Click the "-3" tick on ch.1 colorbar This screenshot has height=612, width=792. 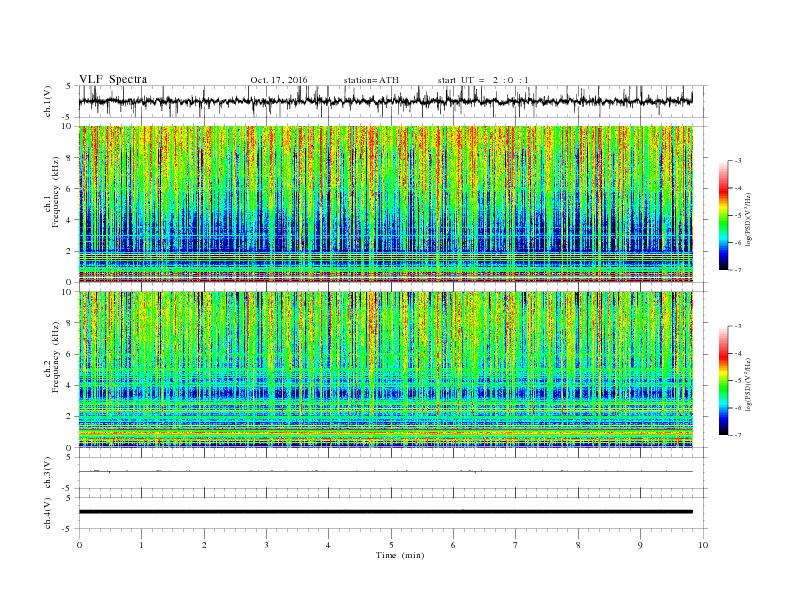pos(738,161)
